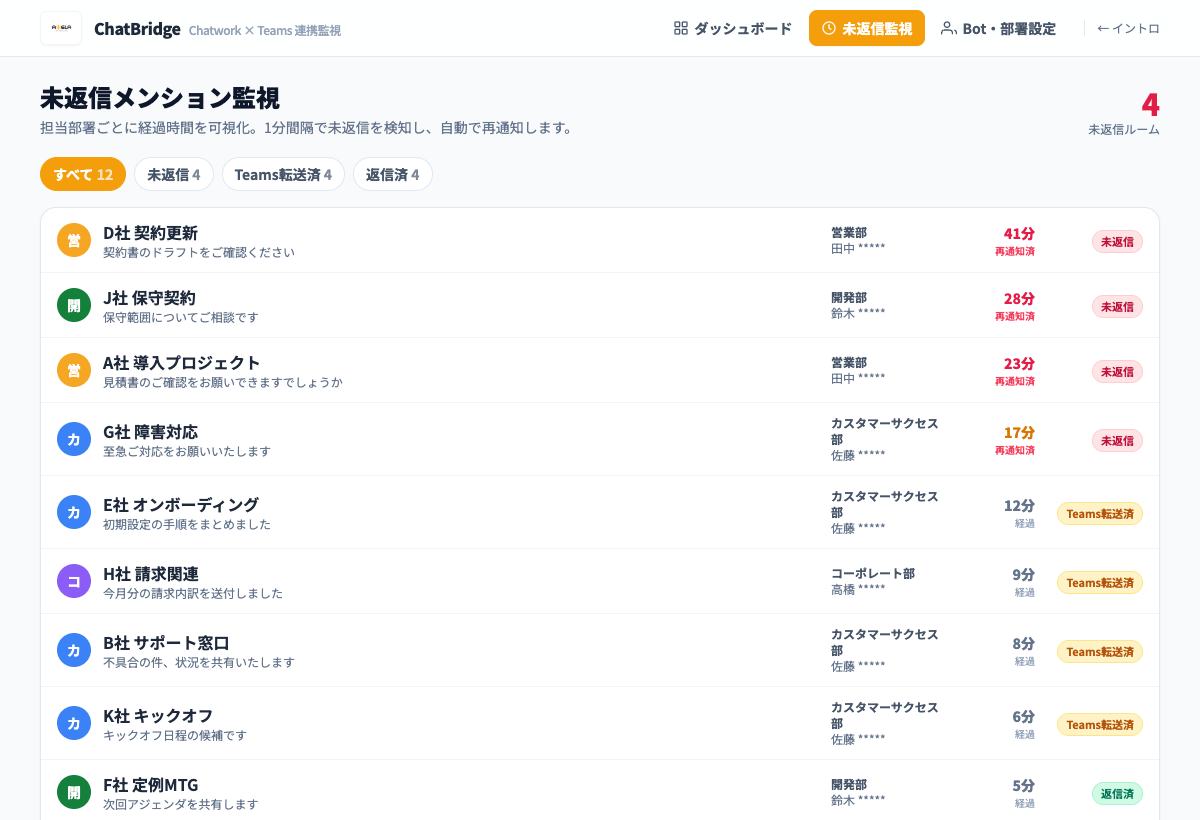Click 未返信 badge on G社 row
The width and height of the screenshot is (1200, 820).
(x=1117, y=440)
